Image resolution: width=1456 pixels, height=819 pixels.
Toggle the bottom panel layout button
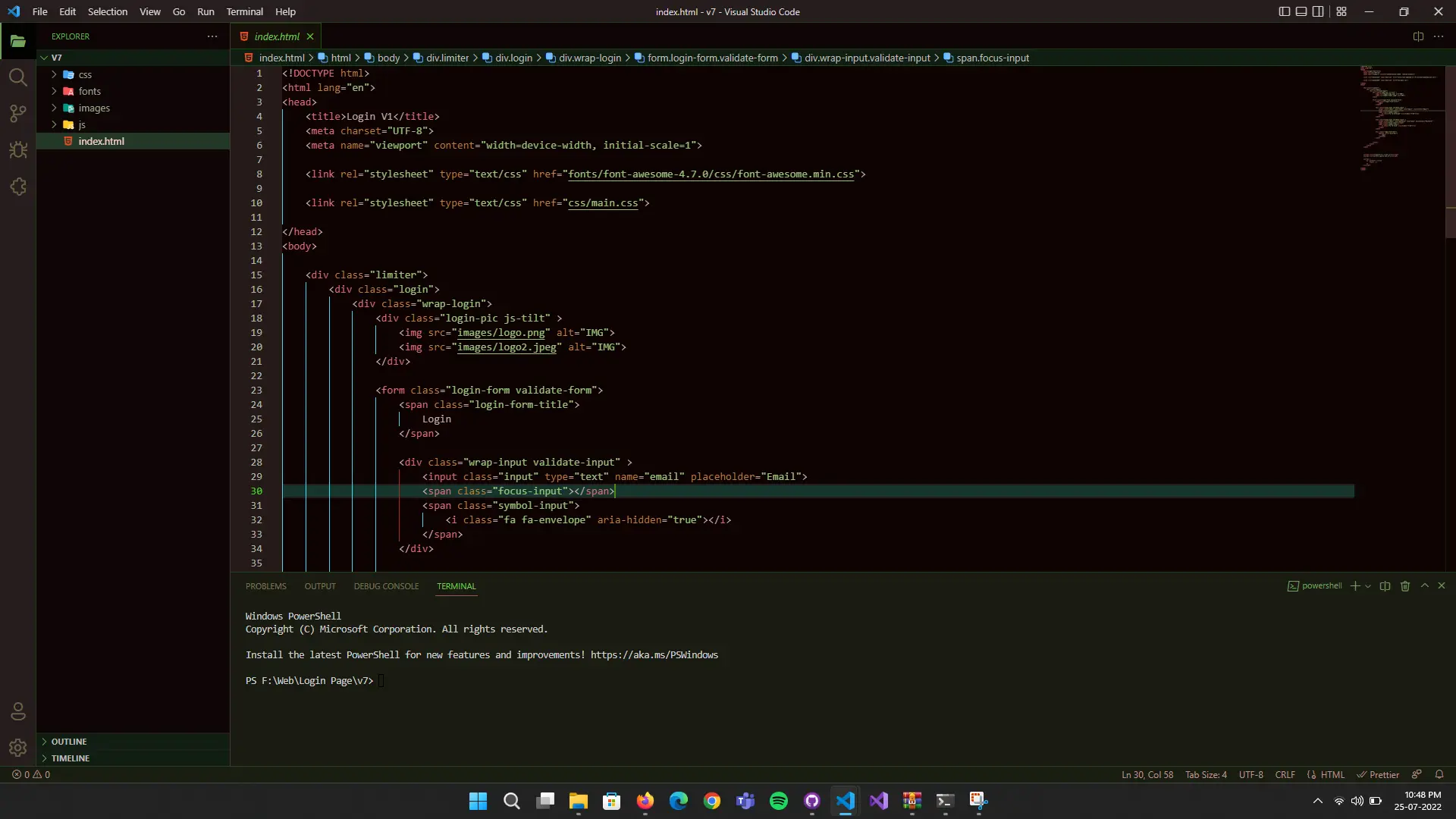click(1301, 11)
